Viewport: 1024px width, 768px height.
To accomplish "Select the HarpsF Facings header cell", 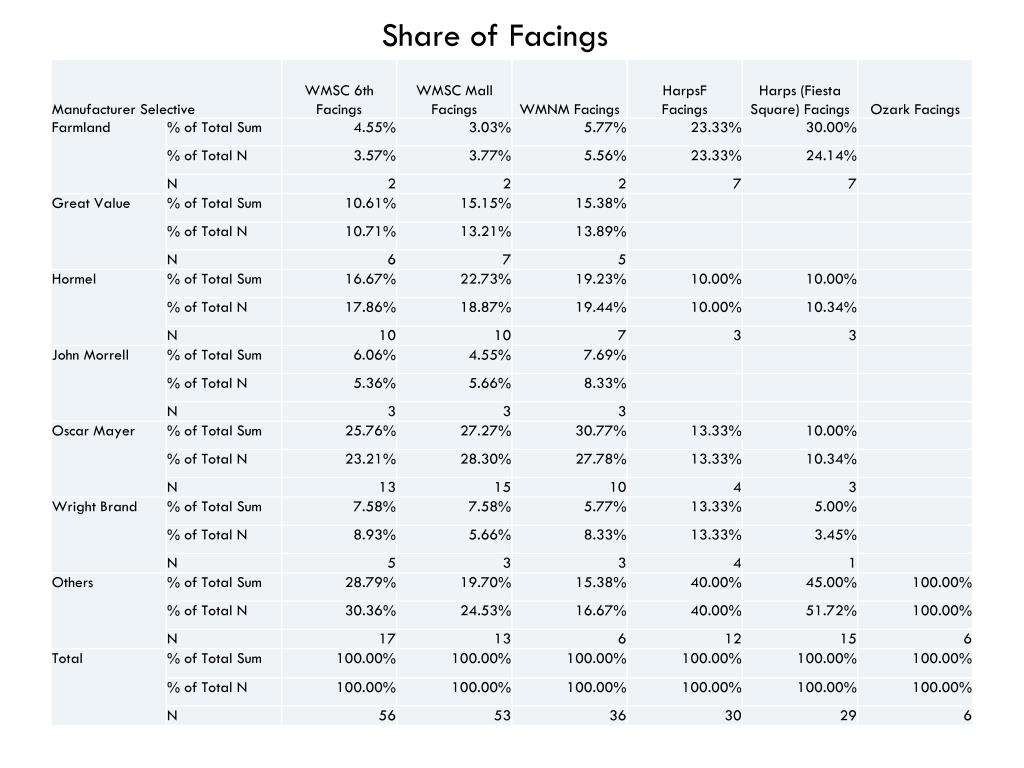I will tap(684, 100).
